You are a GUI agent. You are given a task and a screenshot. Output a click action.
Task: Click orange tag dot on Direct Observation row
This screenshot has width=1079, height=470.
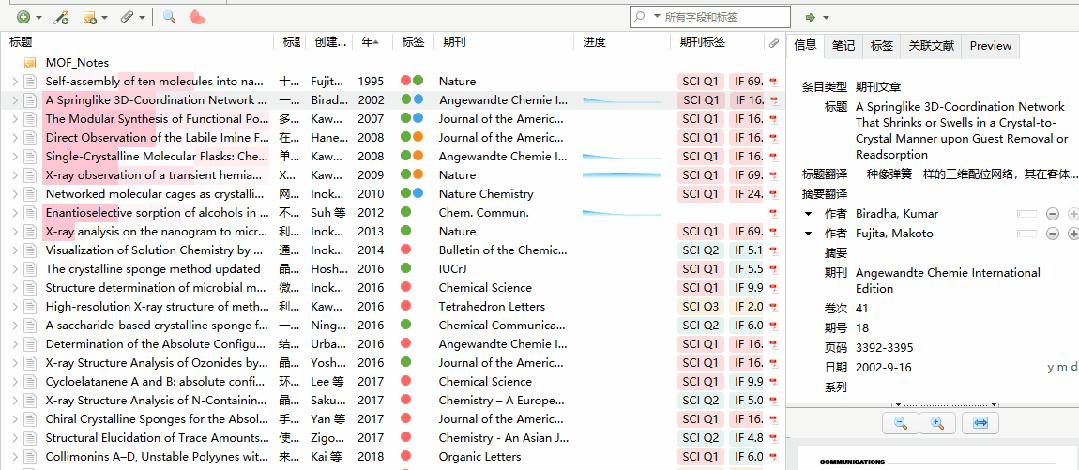tap(418, 138)
